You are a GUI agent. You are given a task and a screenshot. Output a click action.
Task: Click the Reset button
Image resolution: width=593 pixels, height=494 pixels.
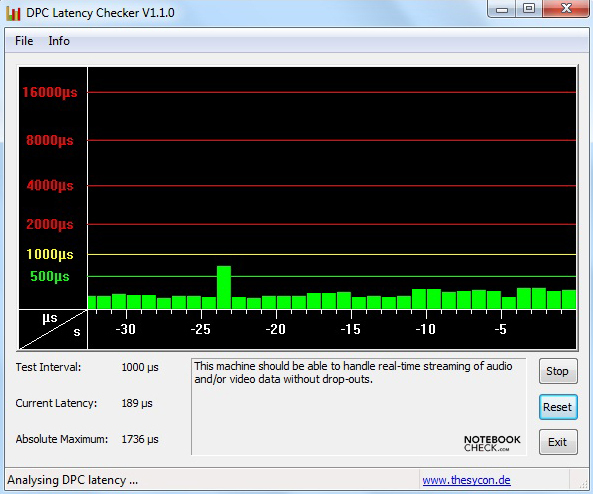click(x=558, y=407)
